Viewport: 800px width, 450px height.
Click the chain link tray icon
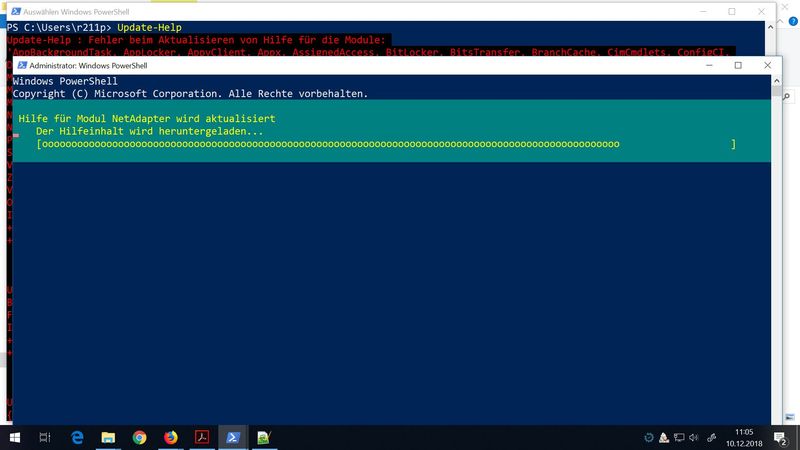click(712, 438)
